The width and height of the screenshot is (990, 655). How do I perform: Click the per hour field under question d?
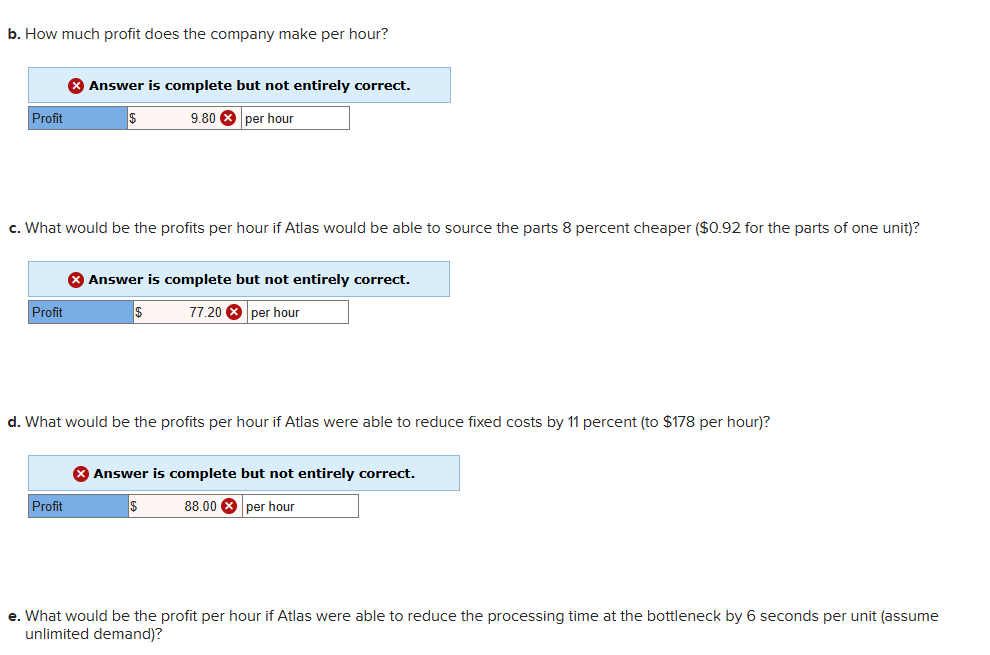tap(300, 505)
